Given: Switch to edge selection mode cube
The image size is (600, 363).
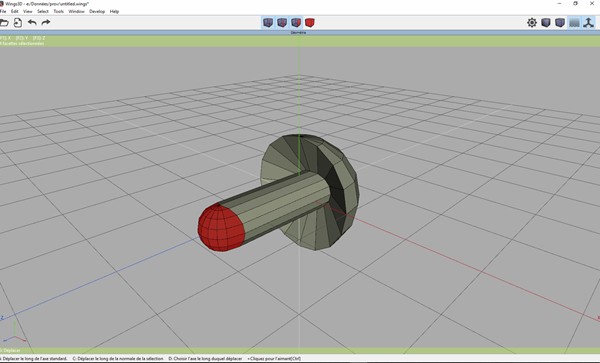Looking at the screenshot, I should tap(282, 23).
